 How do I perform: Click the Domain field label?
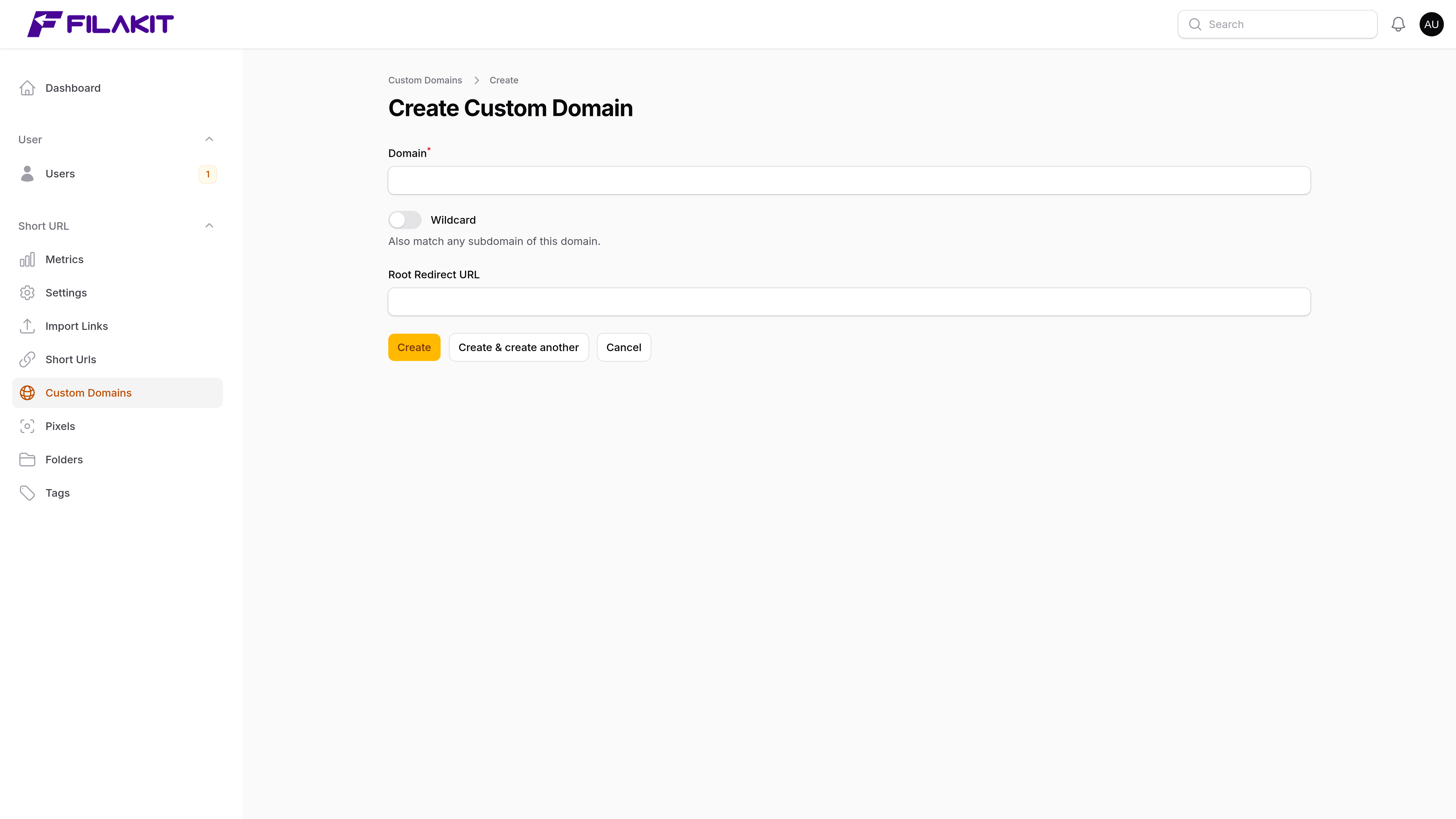pyautogui.click(x=407, y=153)
